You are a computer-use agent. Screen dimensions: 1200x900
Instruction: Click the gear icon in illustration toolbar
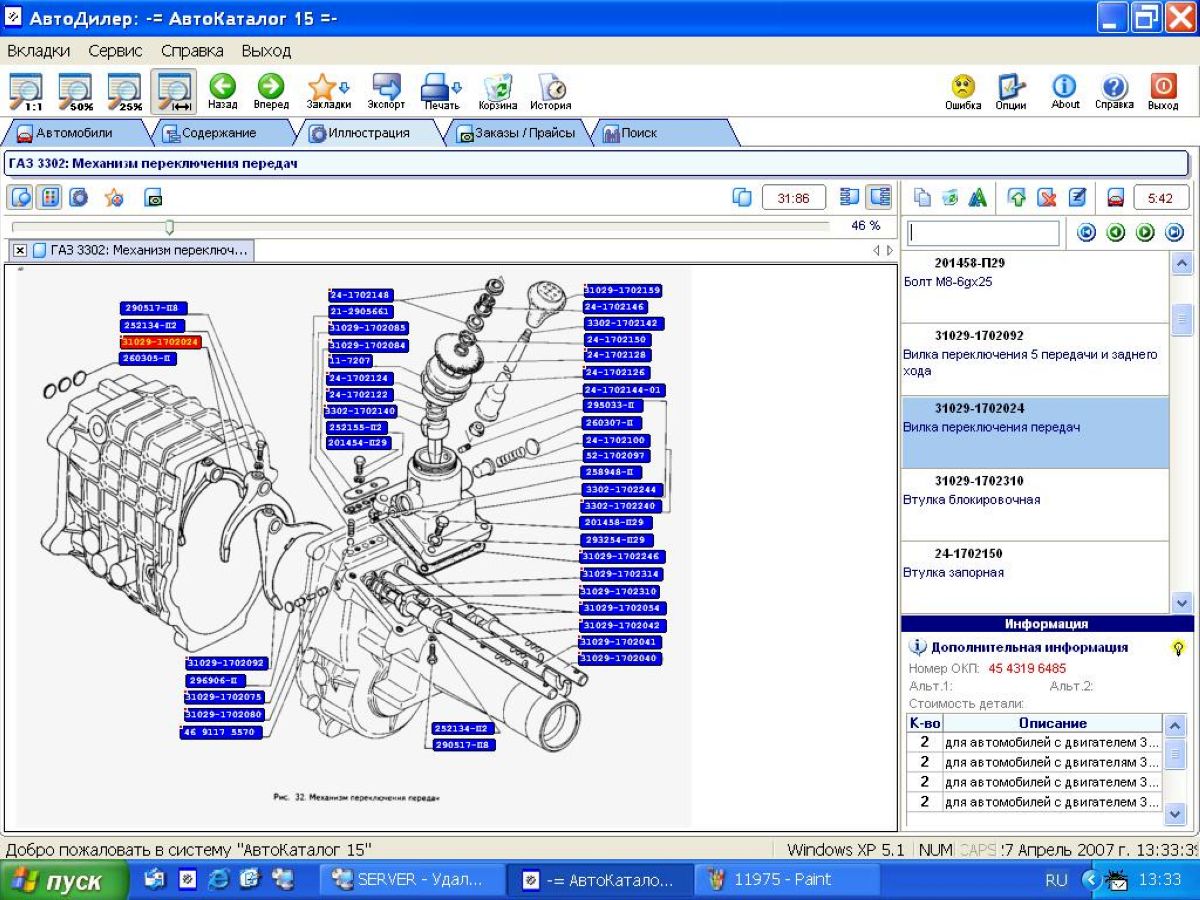tap(78, 197)
